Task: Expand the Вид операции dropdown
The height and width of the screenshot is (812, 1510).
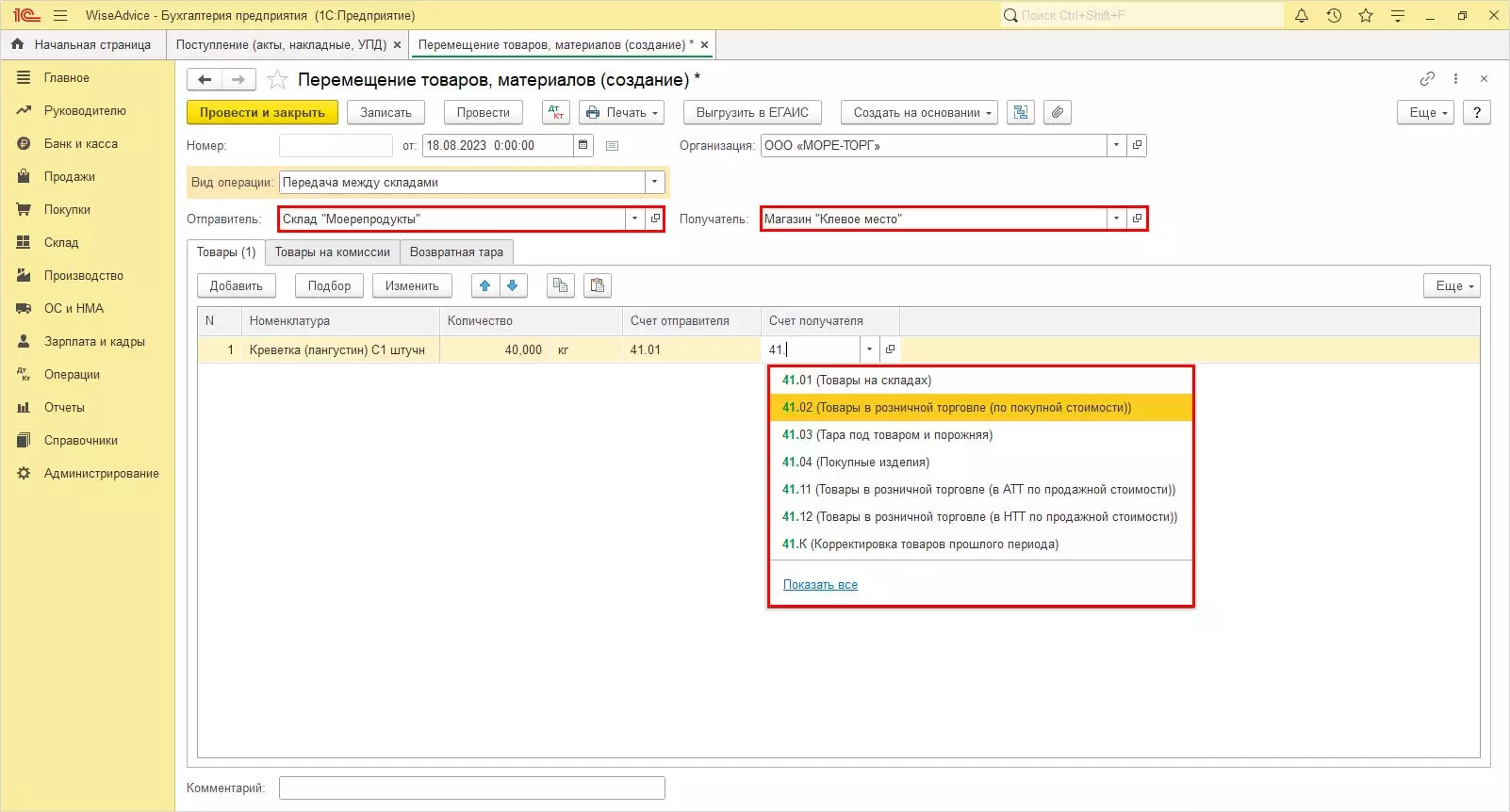Action: (655, 182)
